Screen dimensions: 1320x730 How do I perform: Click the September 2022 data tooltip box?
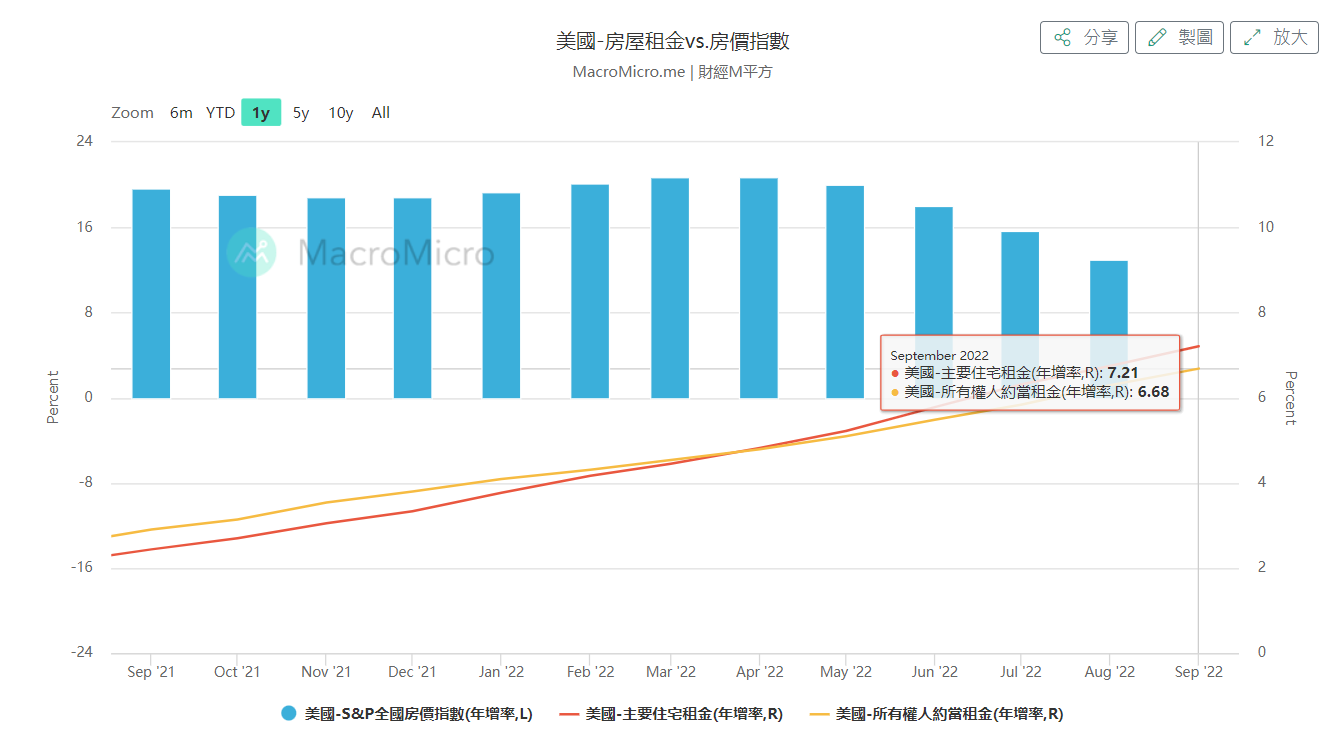1030,370
